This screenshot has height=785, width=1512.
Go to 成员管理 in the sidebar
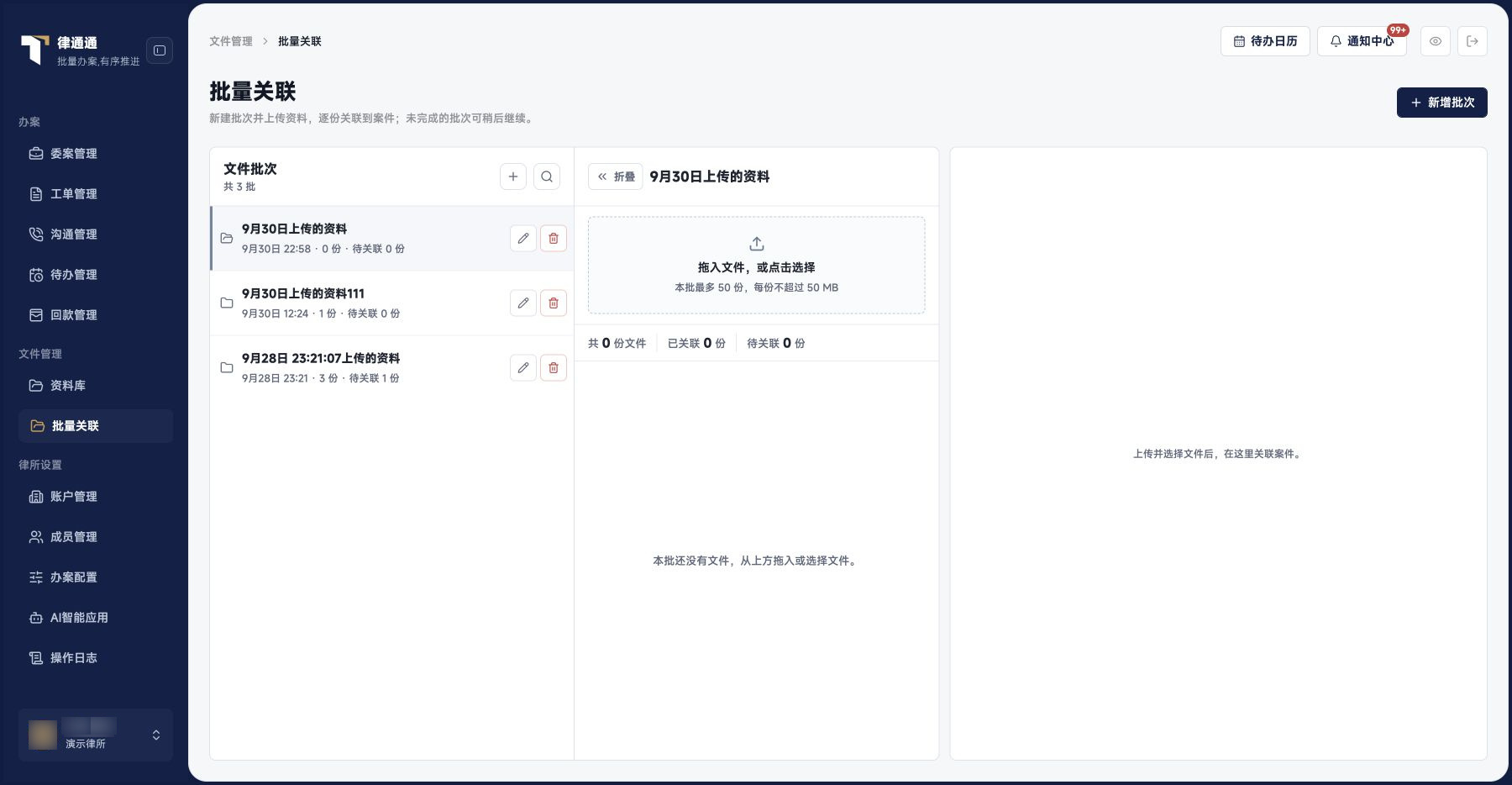96,537
